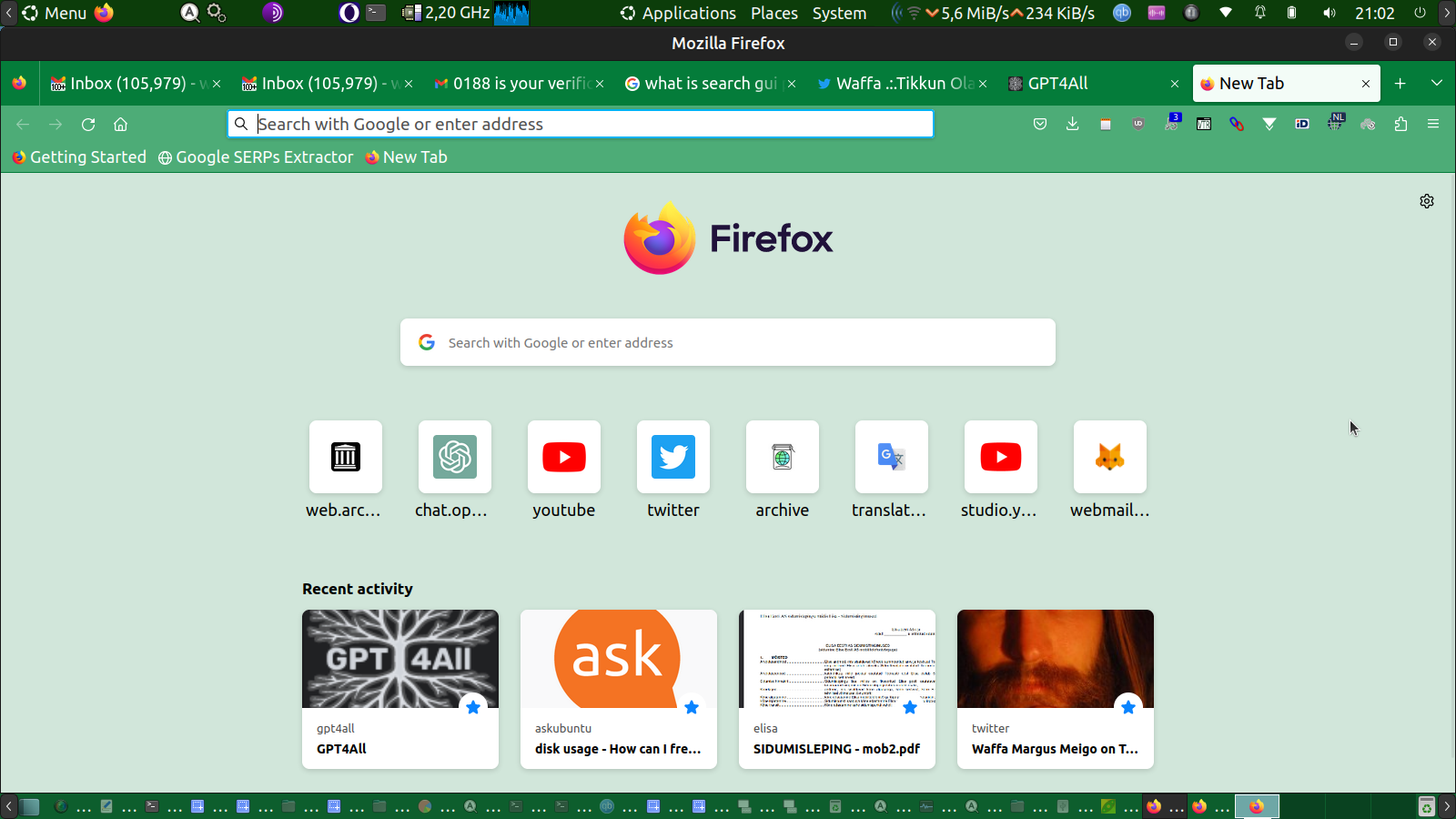Open the Downloads panel icon
The width and height of the screenshot is (1456, 819).
(x=1073, y=124)
